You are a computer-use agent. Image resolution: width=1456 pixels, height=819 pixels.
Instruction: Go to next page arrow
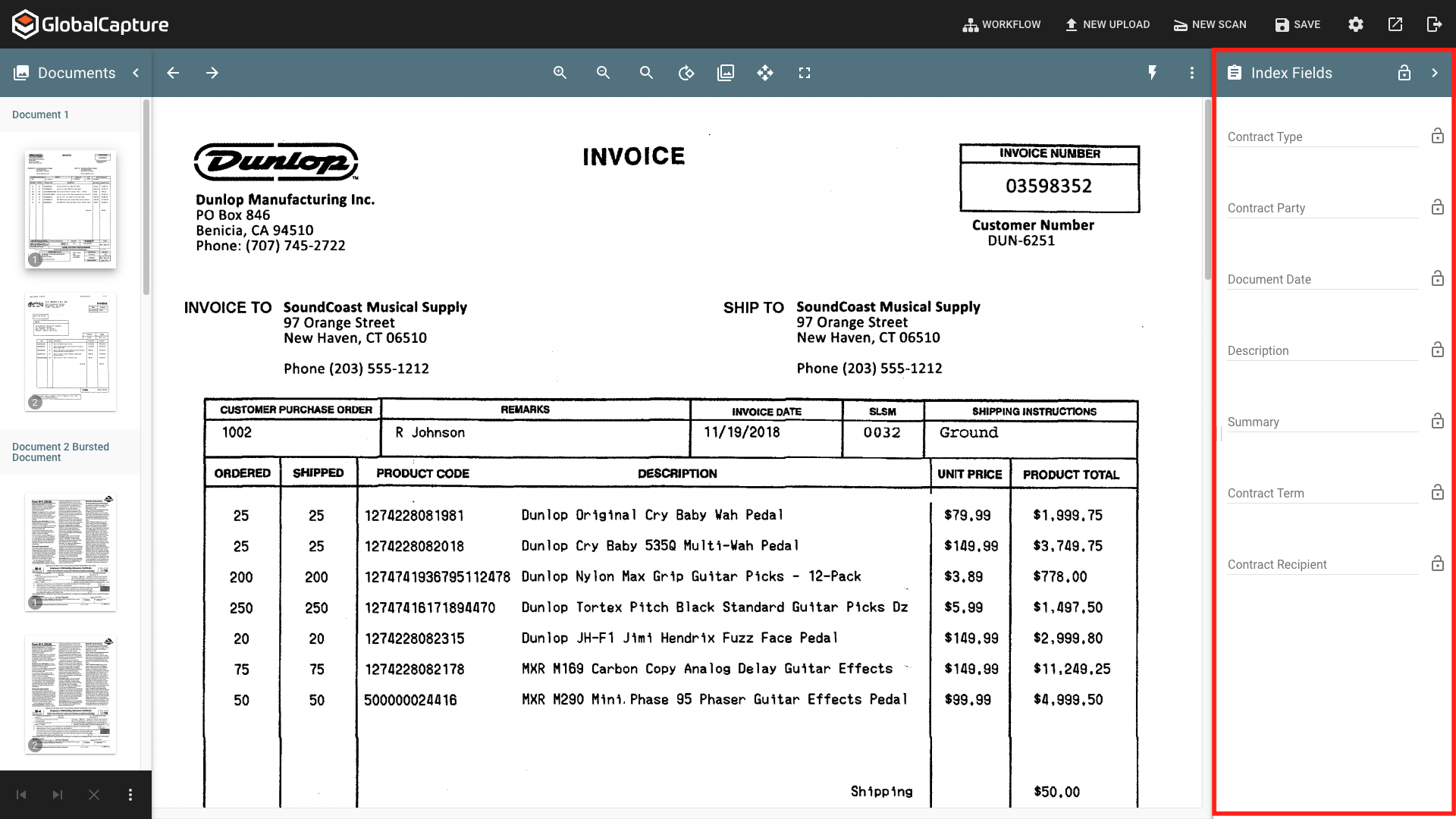pyautogui.click(x=212, y=73)
